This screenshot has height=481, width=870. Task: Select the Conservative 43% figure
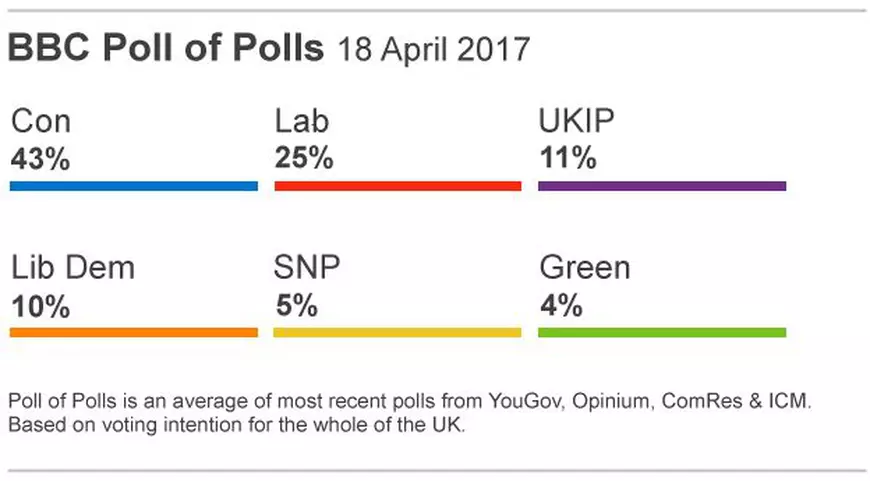coord(41,157)
